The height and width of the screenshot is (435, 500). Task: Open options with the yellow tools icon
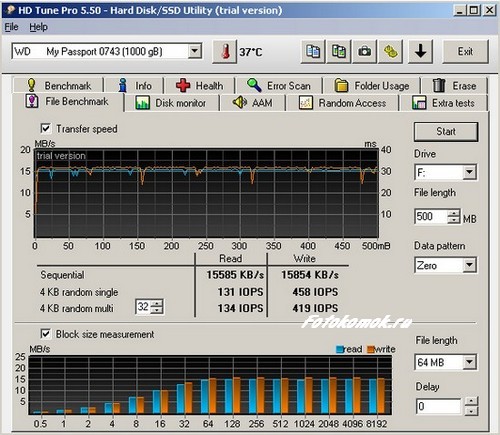point(391,52)
